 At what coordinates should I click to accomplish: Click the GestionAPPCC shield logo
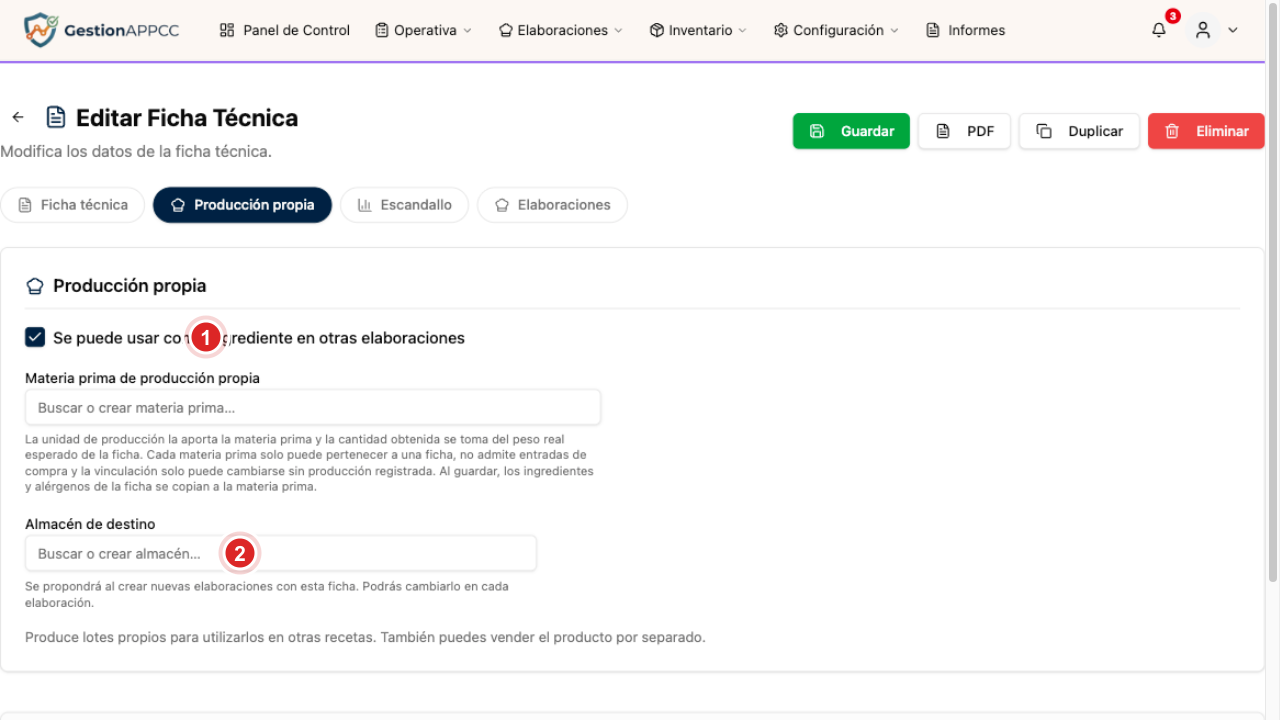[40, 30]
